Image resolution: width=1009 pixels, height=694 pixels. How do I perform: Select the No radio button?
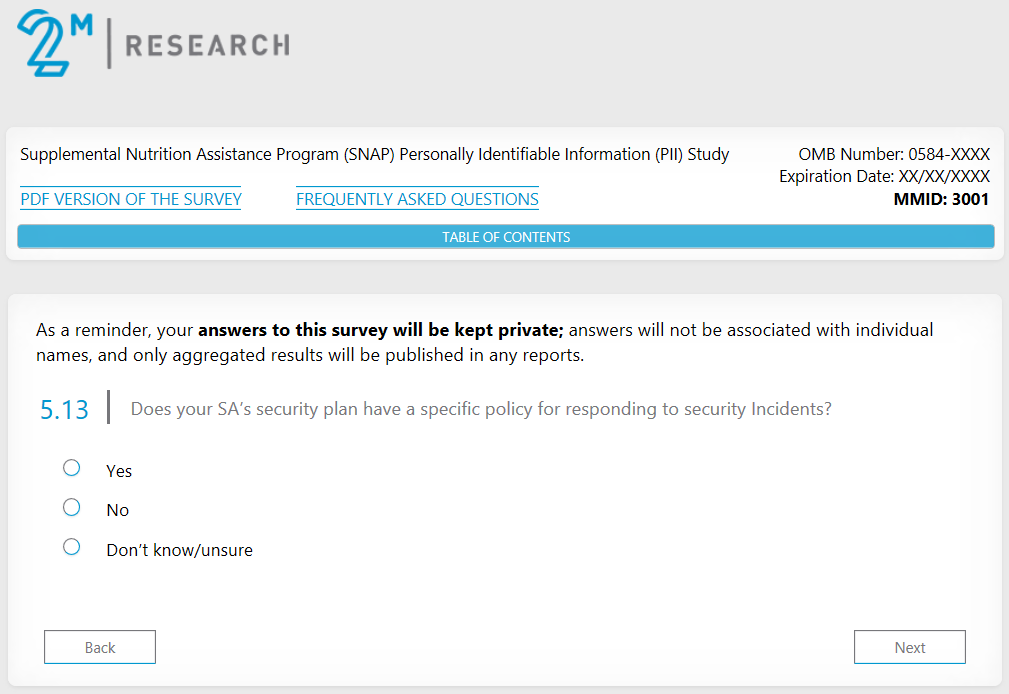71,507
